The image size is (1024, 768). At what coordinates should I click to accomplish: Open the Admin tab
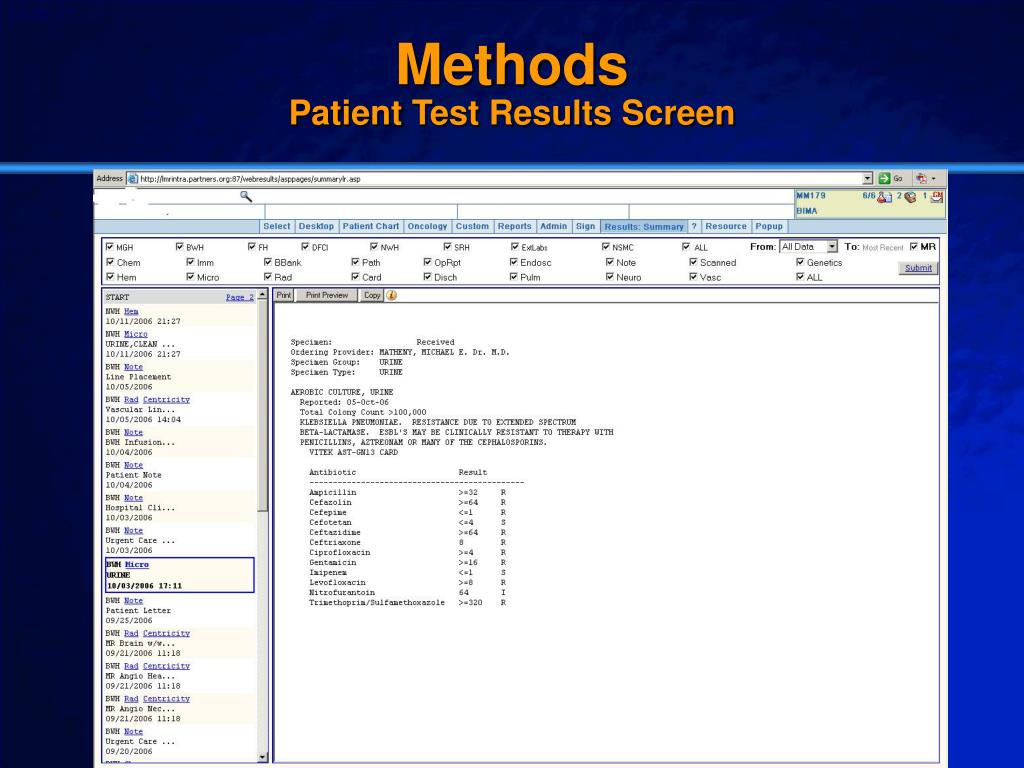point(553,226)
